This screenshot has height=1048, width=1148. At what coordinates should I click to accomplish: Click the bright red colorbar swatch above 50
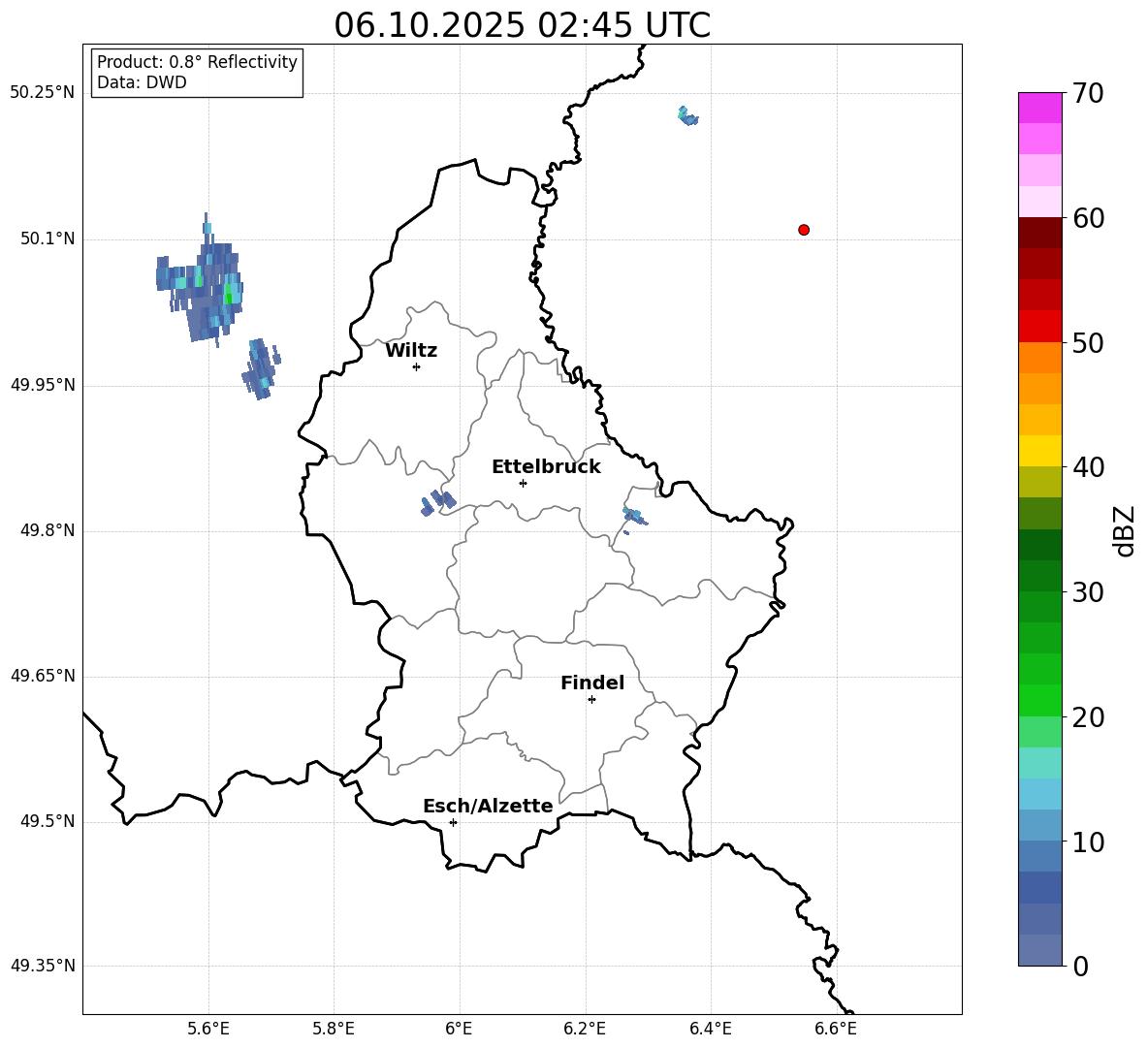click(x=1039, y=327)
